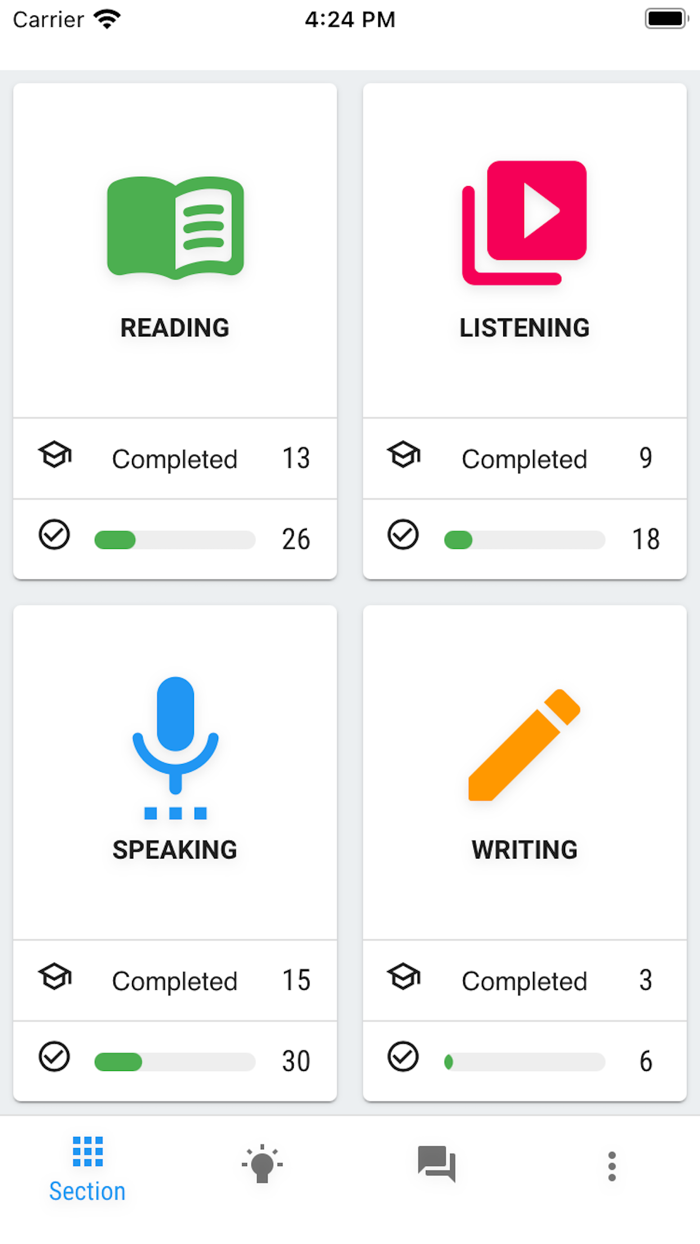700x1244 pixels.
Task: Open the three-dot overflow menu
Action: (611, 1165)
